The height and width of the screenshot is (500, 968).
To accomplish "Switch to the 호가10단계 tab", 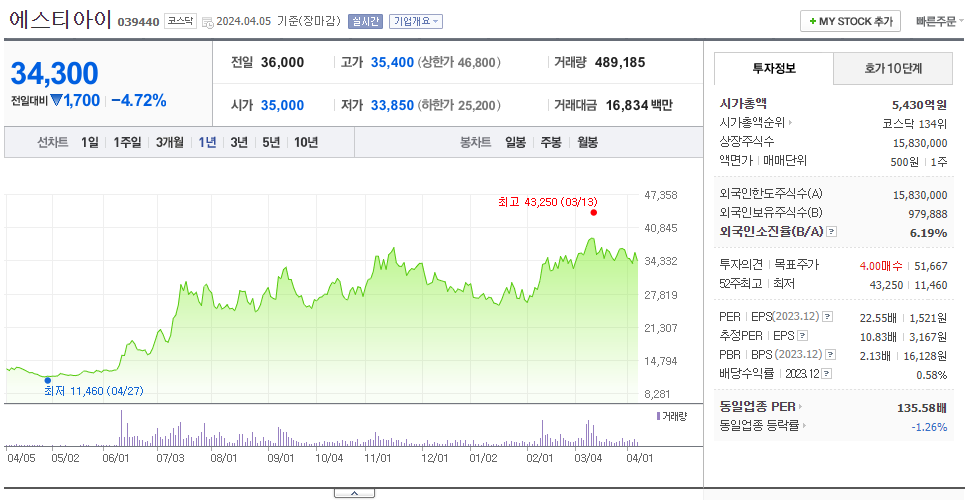I will click(x=893, y=69).
